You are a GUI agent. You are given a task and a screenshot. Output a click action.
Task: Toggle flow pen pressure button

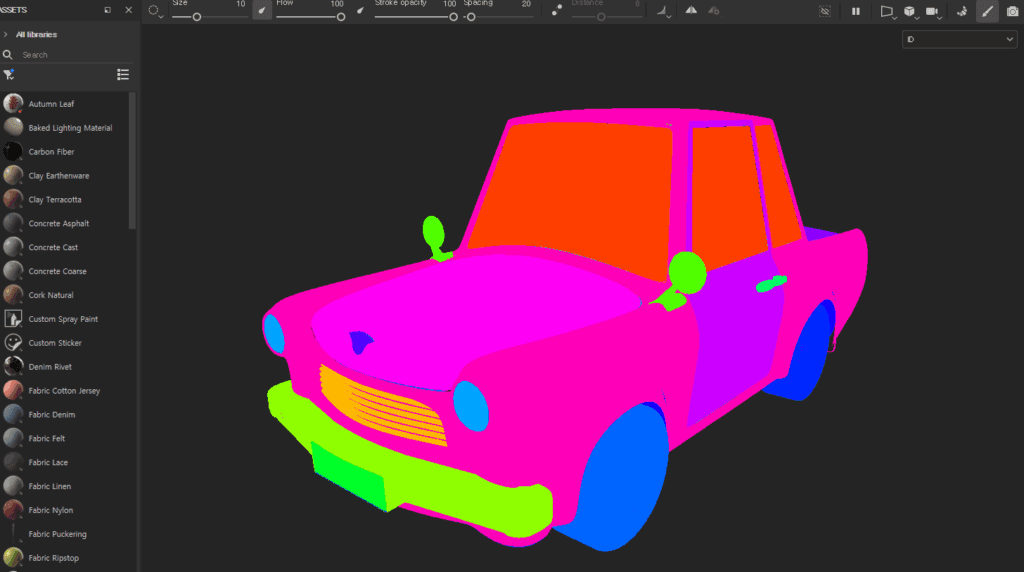[x=360, y=10]
